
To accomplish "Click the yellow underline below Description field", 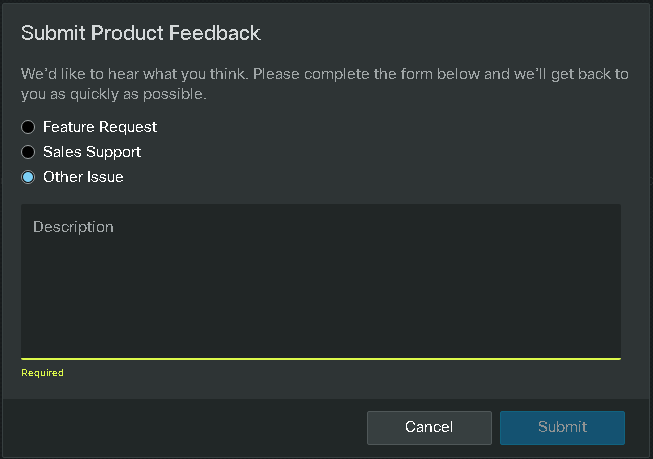I will pyautogui.click(x=320, y=358).
